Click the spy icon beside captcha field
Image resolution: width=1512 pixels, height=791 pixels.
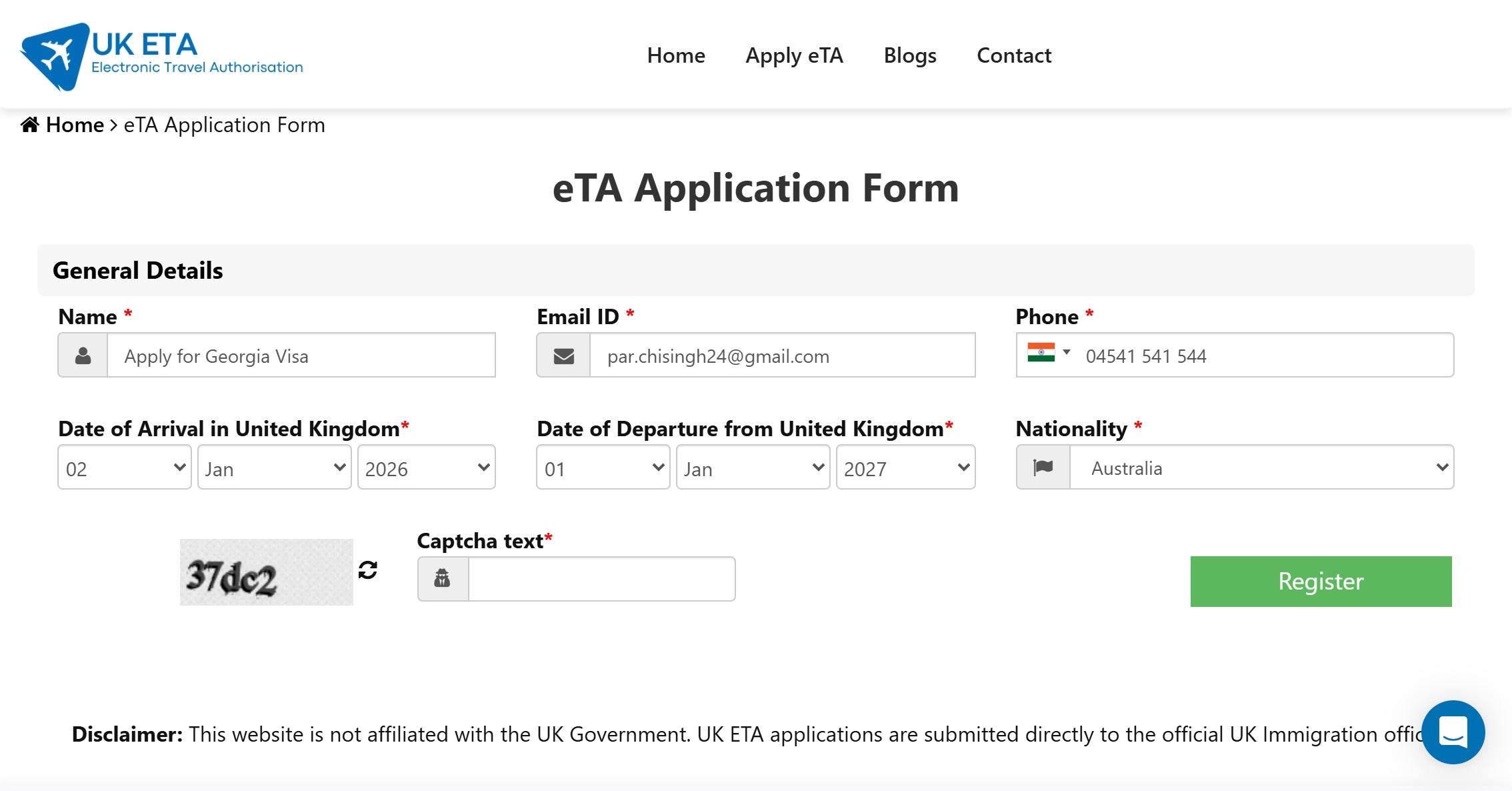(x=443, y=579)
